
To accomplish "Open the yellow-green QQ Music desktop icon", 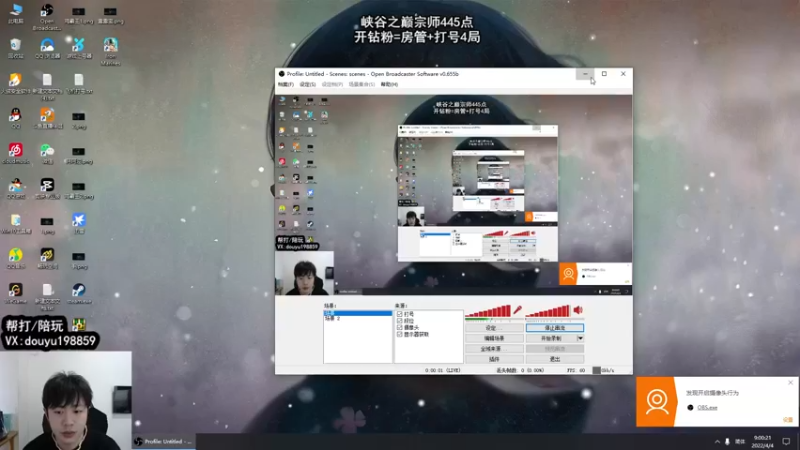I will click(x=15, y=258).
